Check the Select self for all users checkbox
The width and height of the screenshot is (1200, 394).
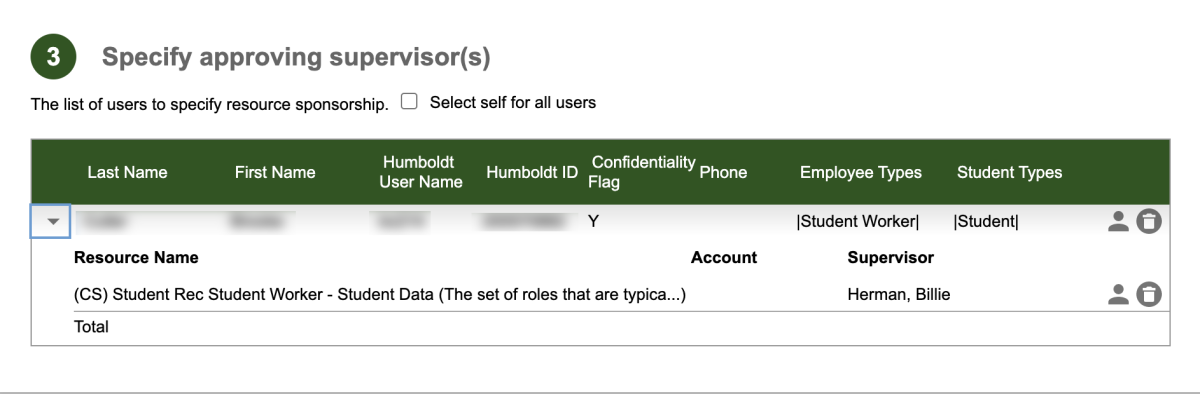coord(409,102)
